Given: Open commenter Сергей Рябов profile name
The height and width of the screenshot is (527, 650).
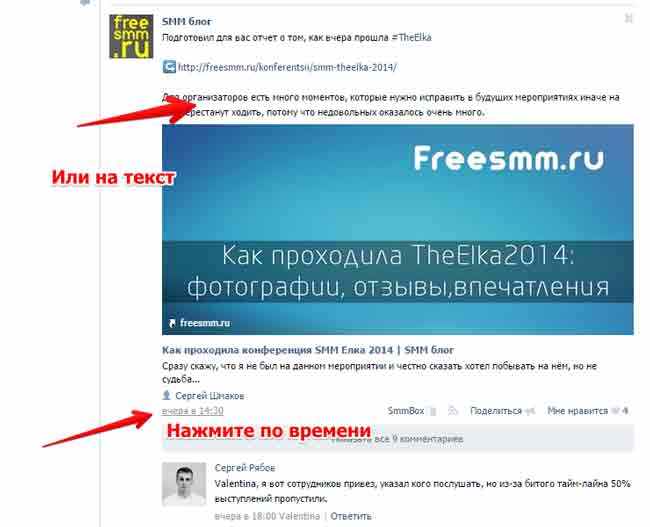Looking at the screenshot, I should coord(245,468).
